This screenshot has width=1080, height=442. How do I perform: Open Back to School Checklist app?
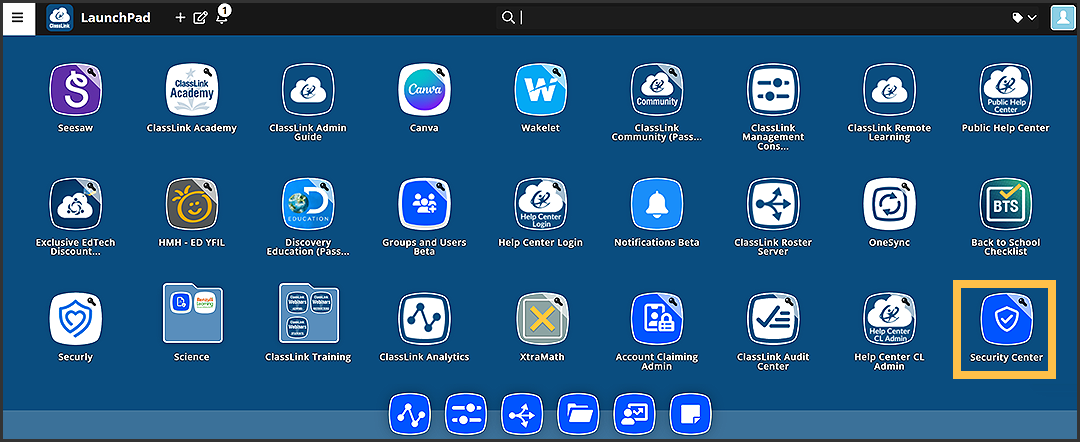pos(1006,206)
